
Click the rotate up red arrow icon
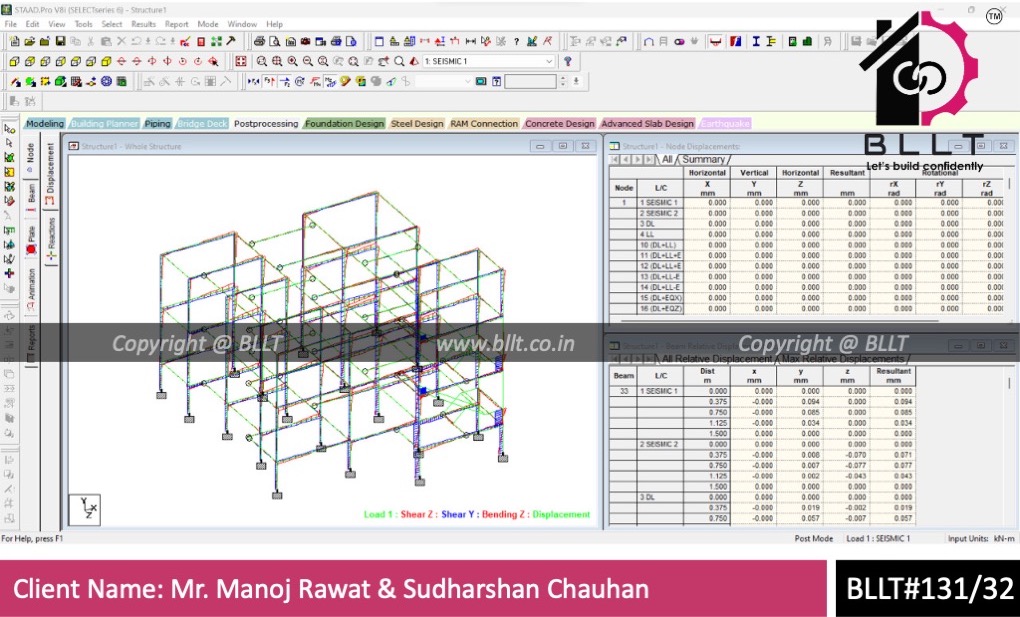point(122,62)
